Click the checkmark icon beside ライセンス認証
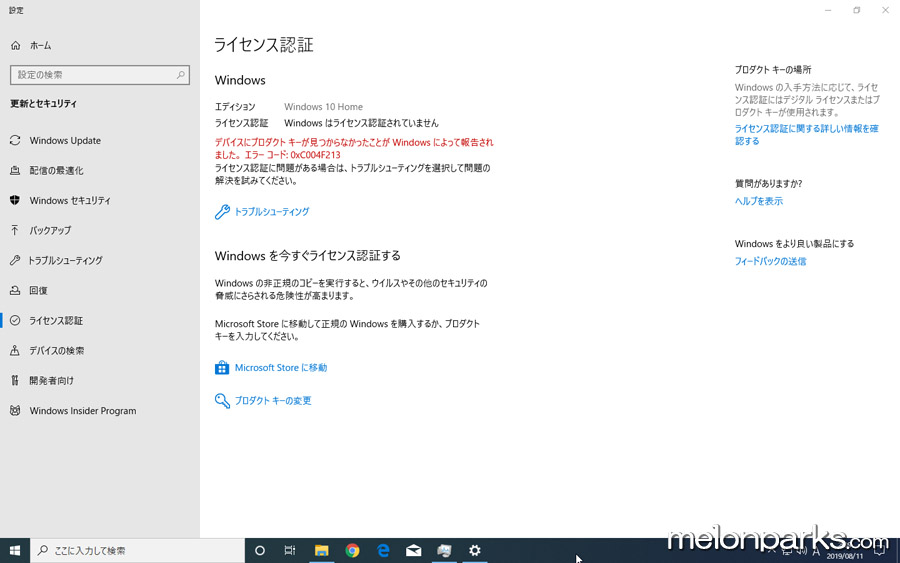This screenshot has height=563, width=900. [15, 321]
